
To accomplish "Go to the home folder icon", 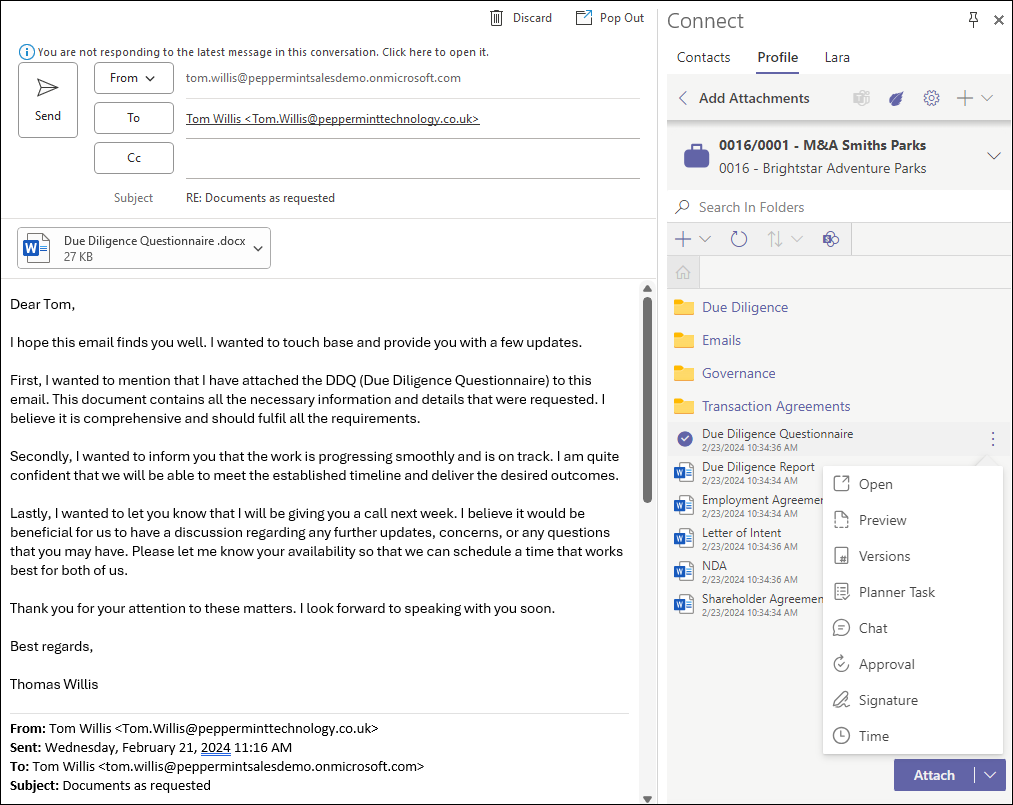I will [683, 273].
